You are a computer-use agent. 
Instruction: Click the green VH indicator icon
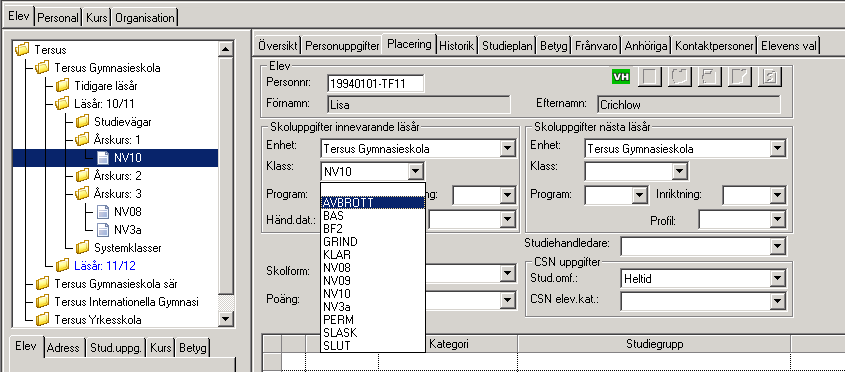[x=621, y=77]
